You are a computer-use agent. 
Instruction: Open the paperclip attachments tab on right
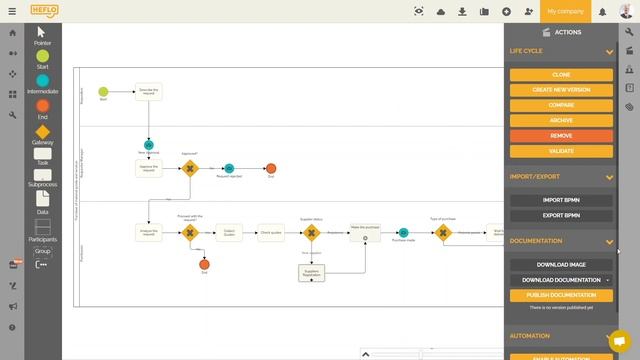(629, 107)
